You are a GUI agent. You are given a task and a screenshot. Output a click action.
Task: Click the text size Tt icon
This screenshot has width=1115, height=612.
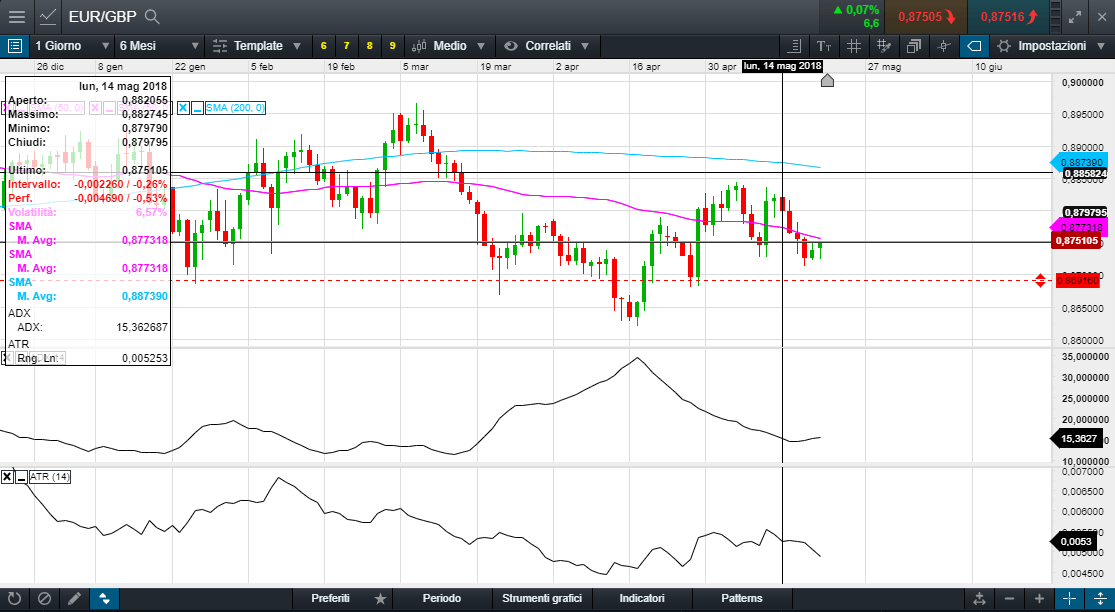pos(824,46)
